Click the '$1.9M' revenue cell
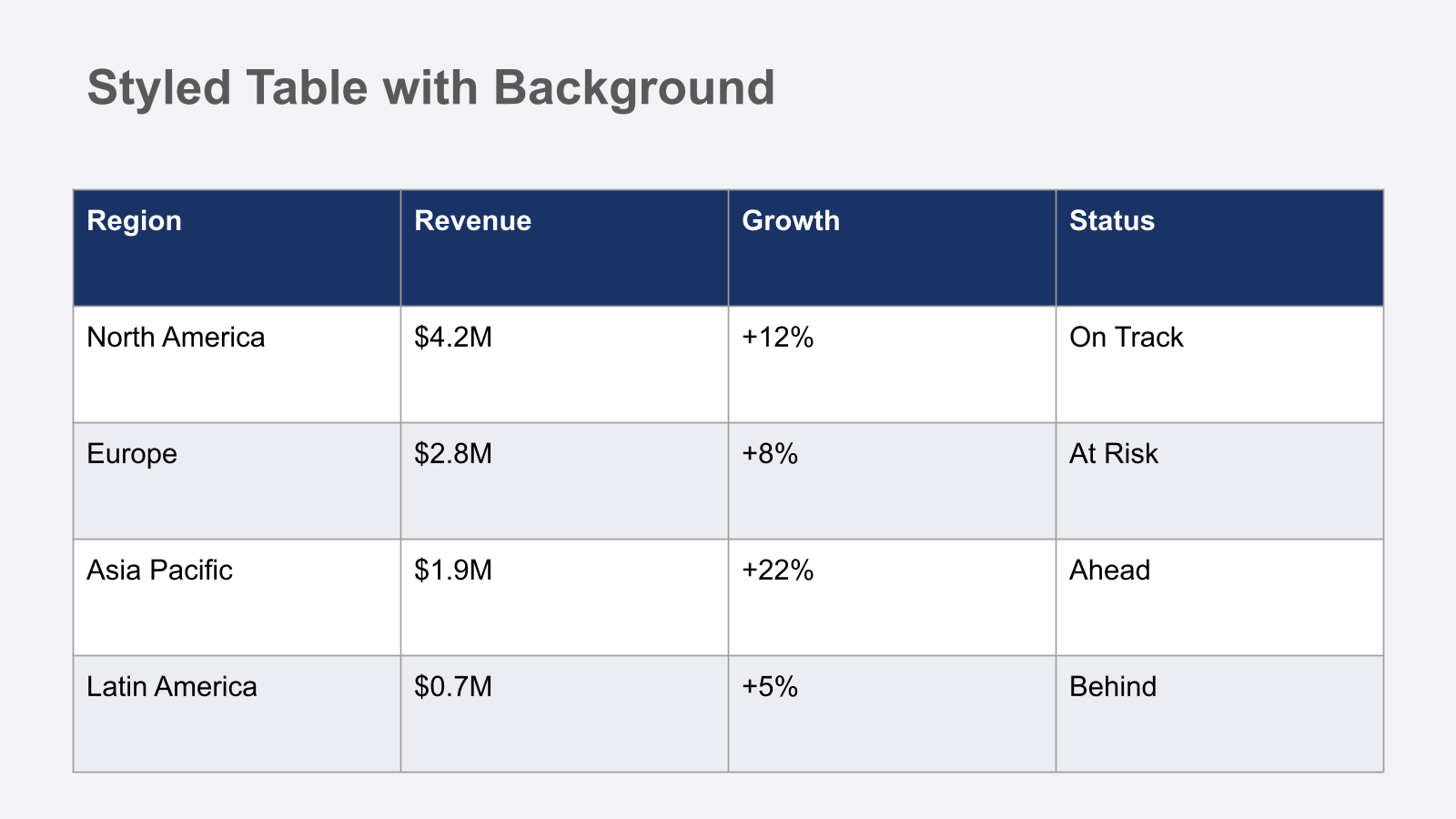Screen dimensions: 1456x819 564,597
